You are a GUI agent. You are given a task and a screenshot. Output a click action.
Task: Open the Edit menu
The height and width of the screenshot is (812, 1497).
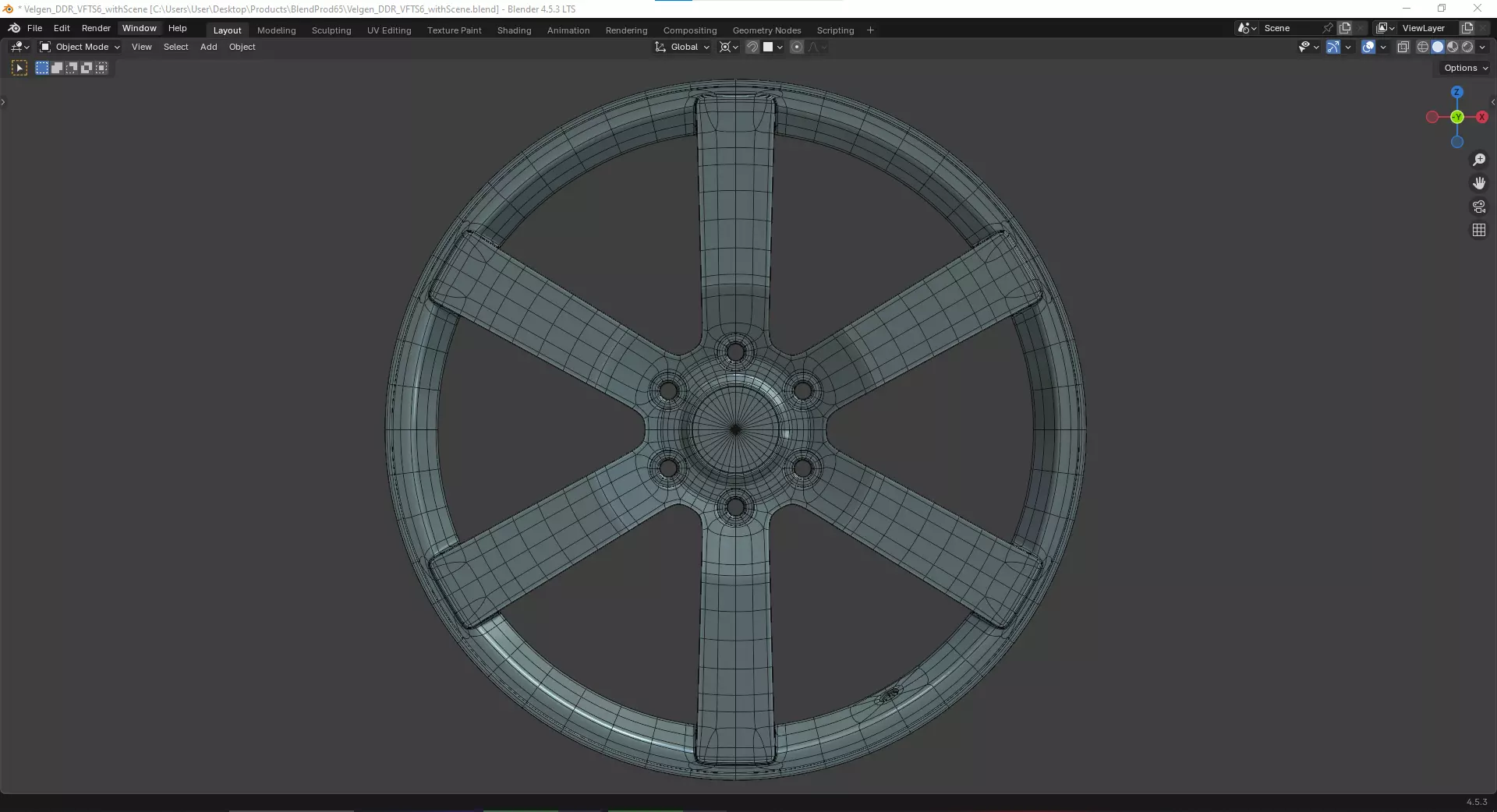click(62, 28)
